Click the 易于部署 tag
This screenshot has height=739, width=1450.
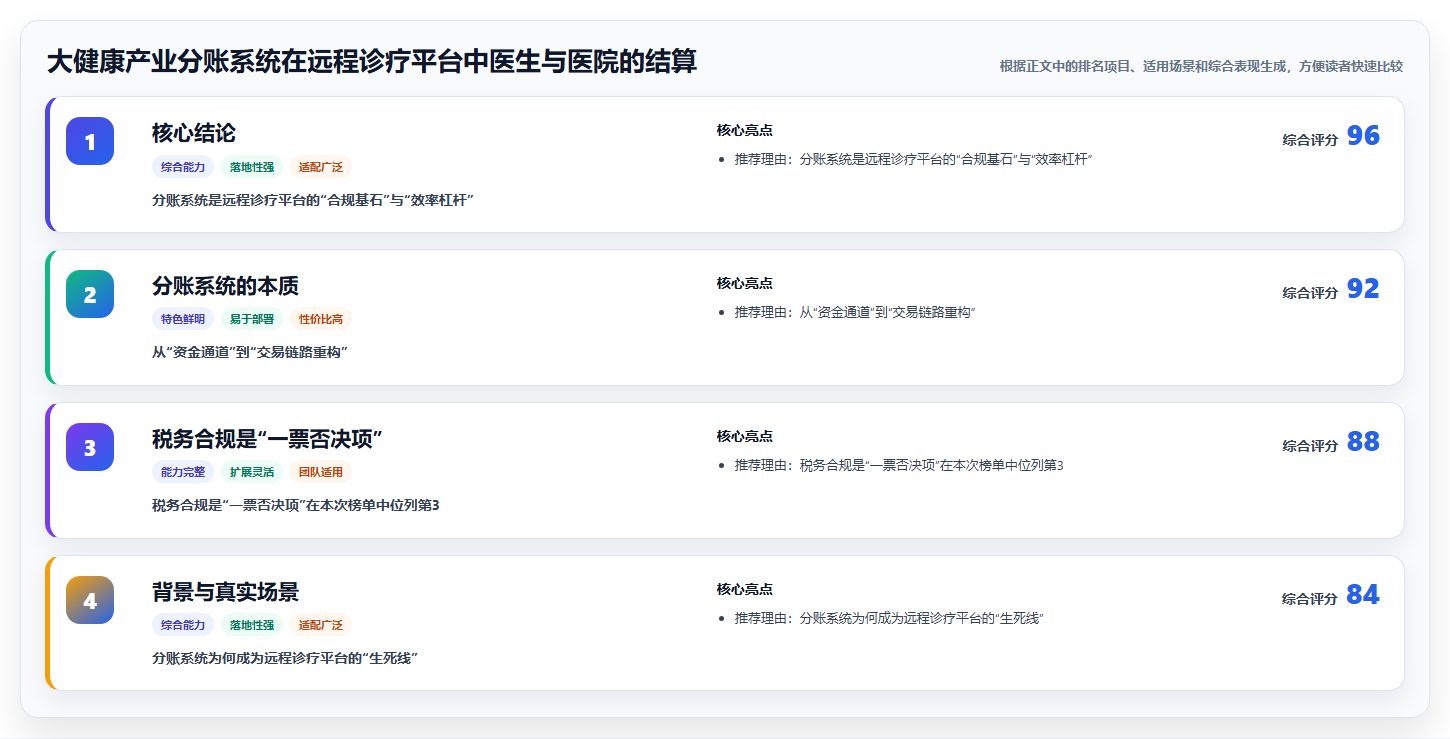(252, 320)
